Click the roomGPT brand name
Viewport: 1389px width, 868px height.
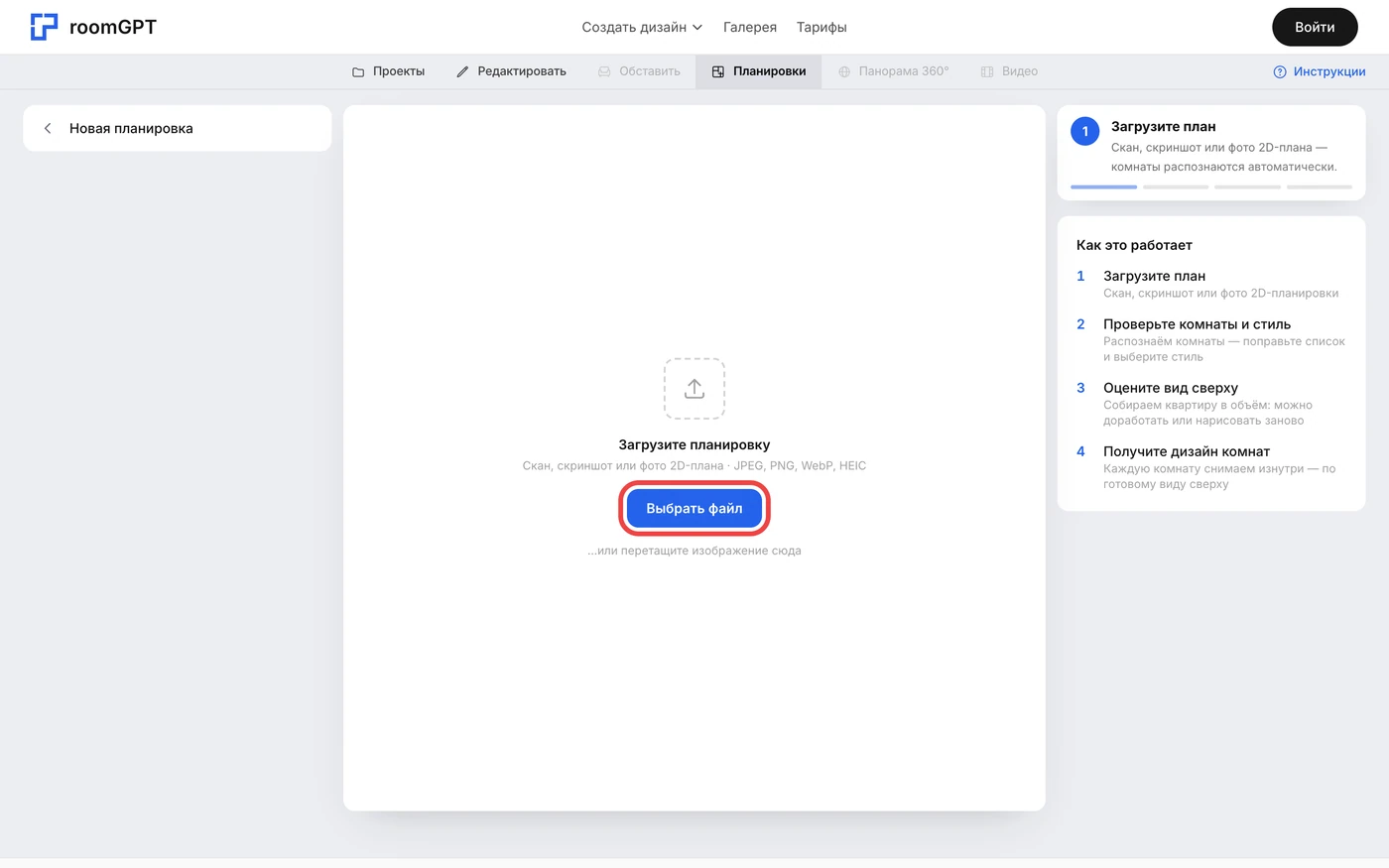click(113, 27)
